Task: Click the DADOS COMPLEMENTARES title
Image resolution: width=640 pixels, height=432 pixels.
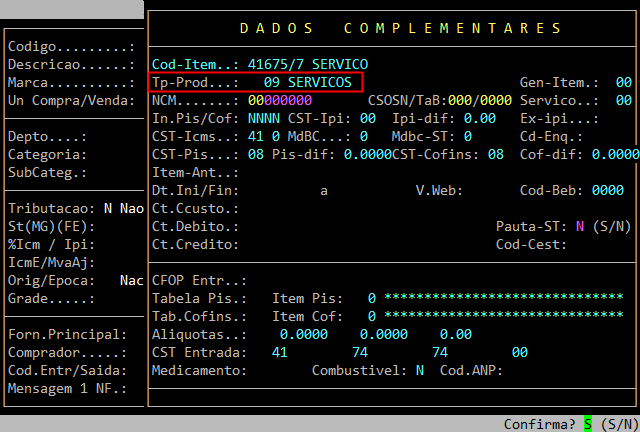Action: (400, 28)
